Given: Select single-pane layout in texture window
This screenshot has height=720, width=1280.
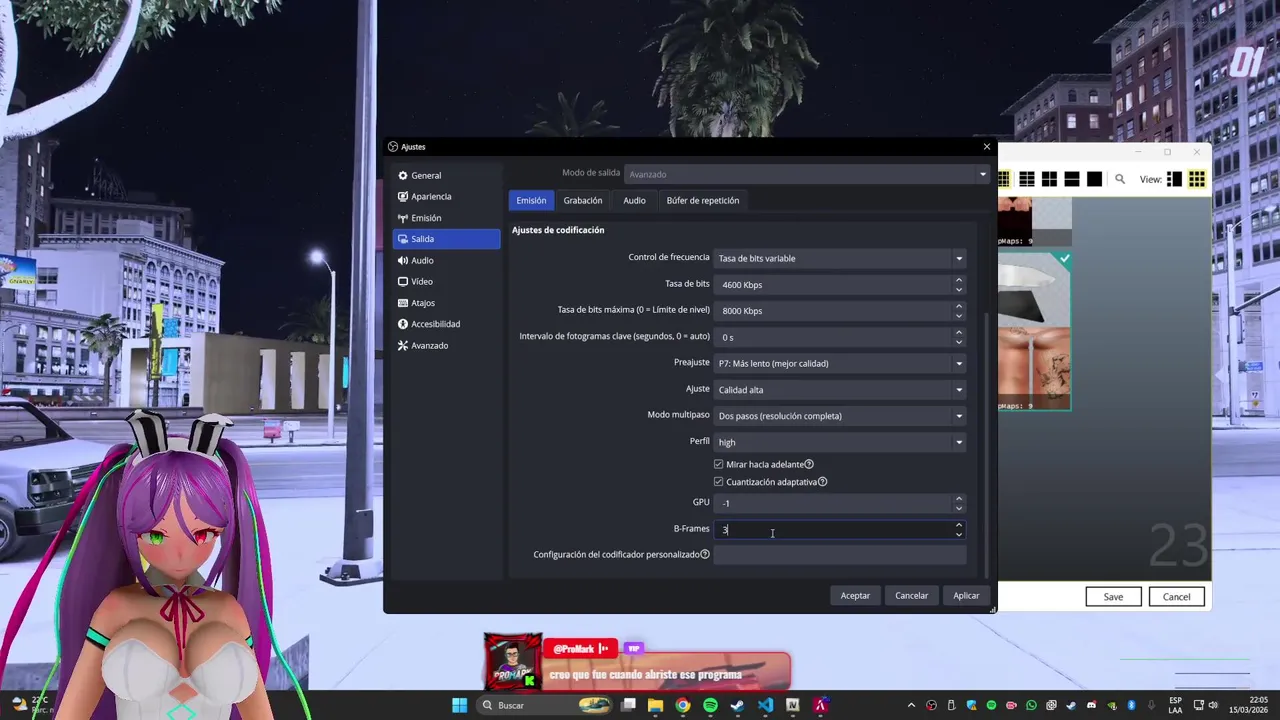Looking at the screenshot, I should pyautogui.click(x=1094, y=179).
